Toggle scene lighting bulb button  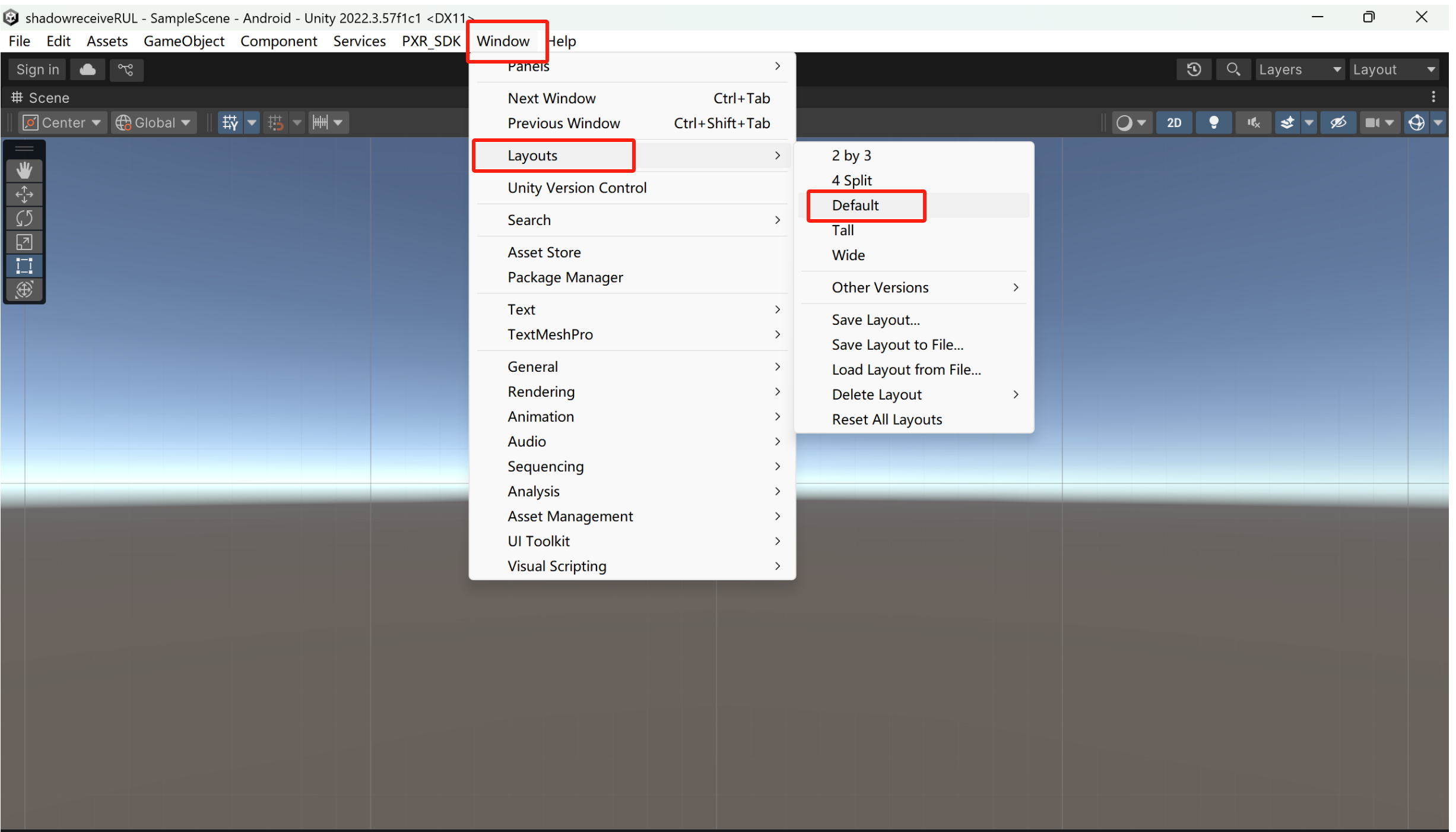click(x=1213, y=123)
